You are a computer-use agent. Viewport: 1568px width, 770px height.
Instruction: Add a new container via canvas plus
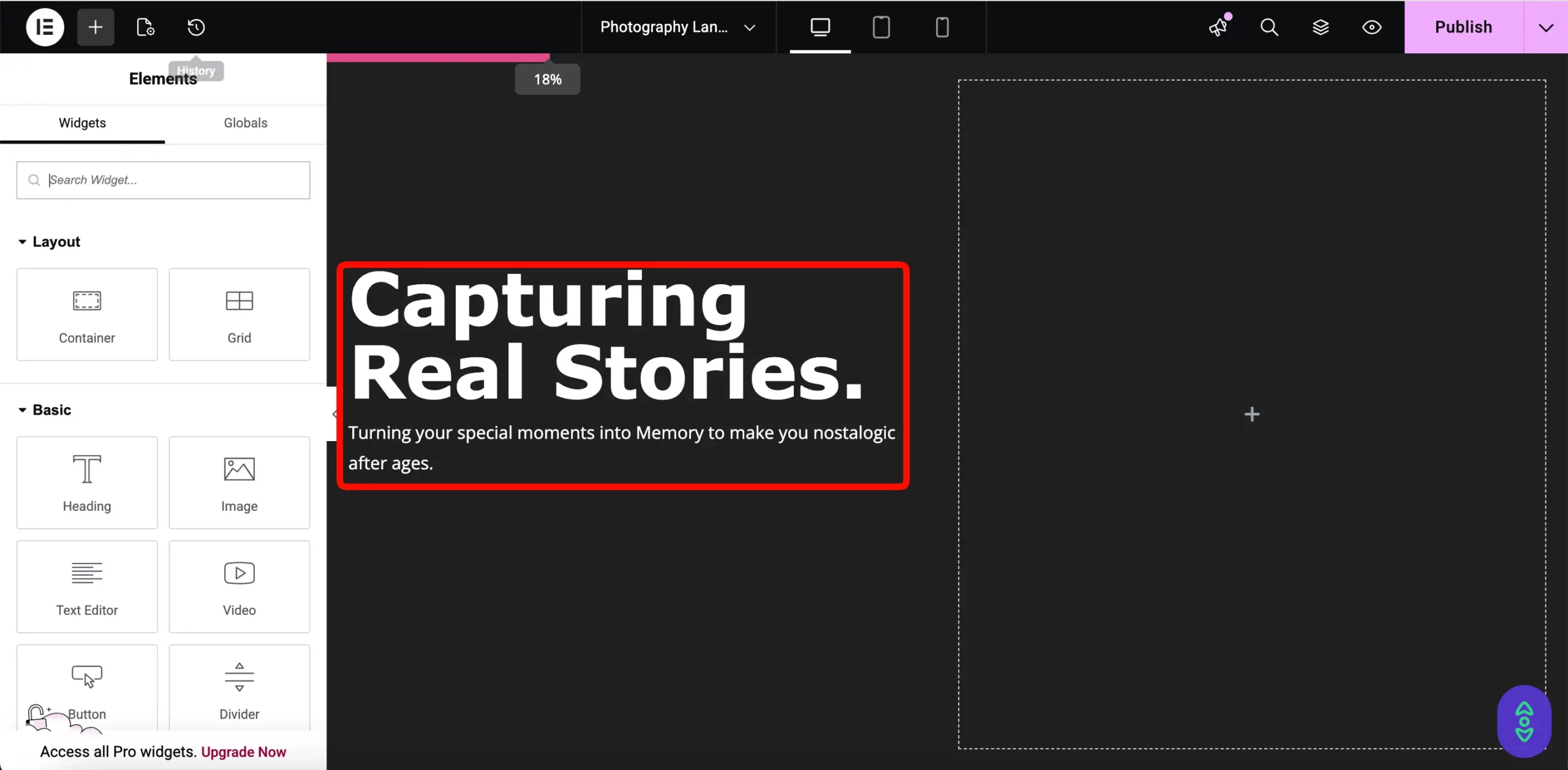tap(1251, 414)
